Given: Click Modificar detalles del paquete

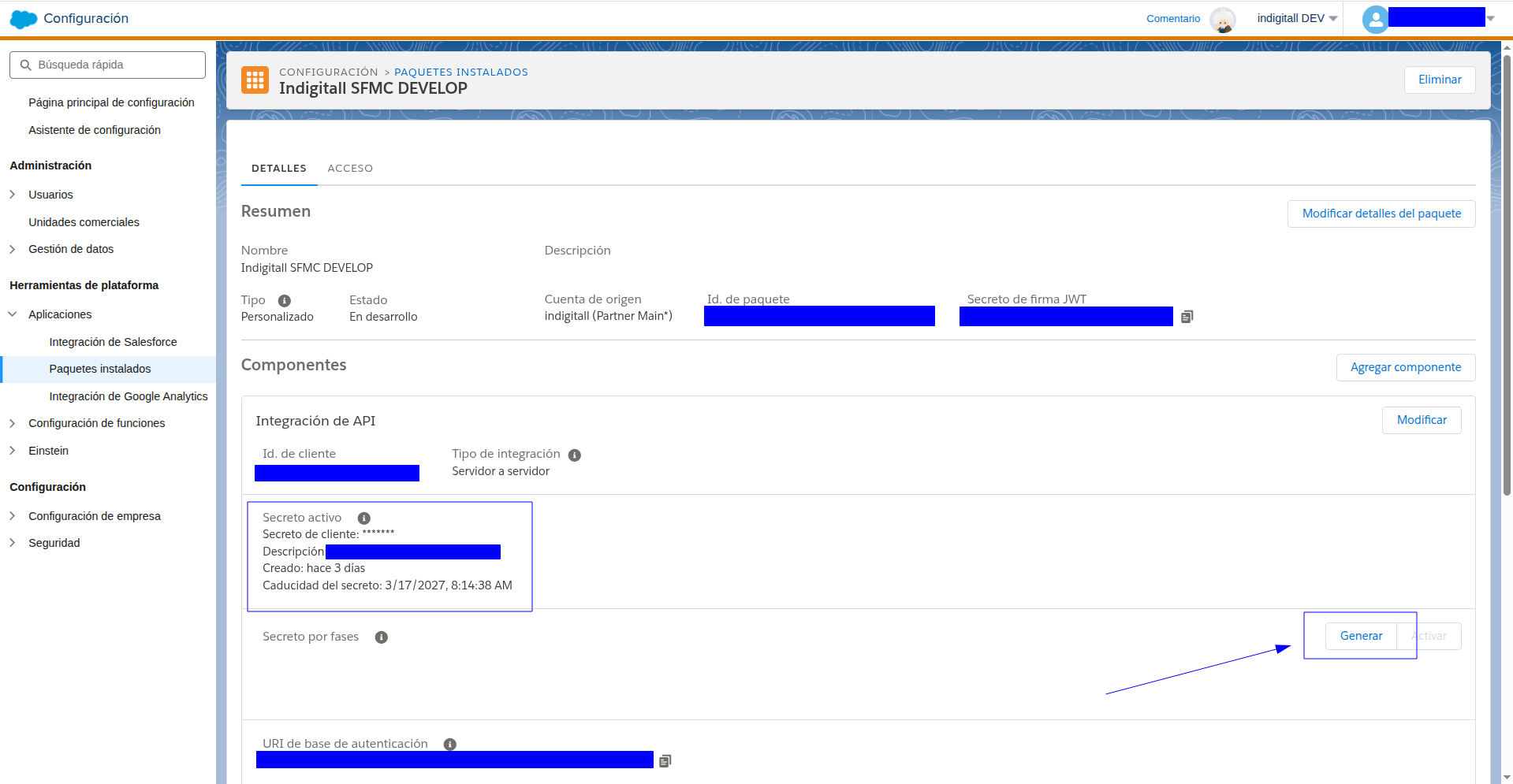Looking at the screenshot, I should [x=1381, y=214].
